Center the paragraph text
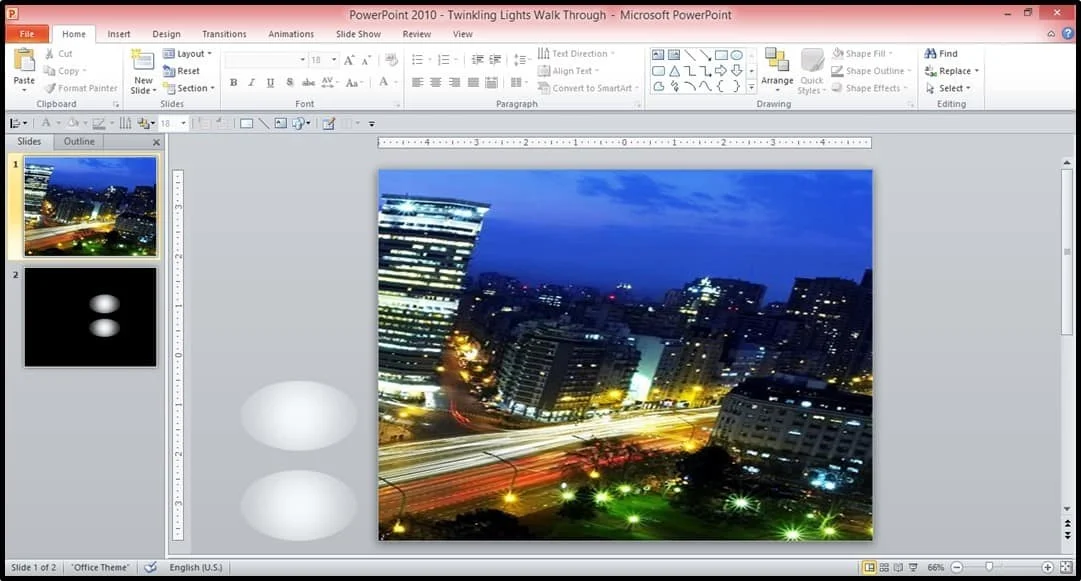This screenshot has height=581, width=1081. tap(436, 83)
